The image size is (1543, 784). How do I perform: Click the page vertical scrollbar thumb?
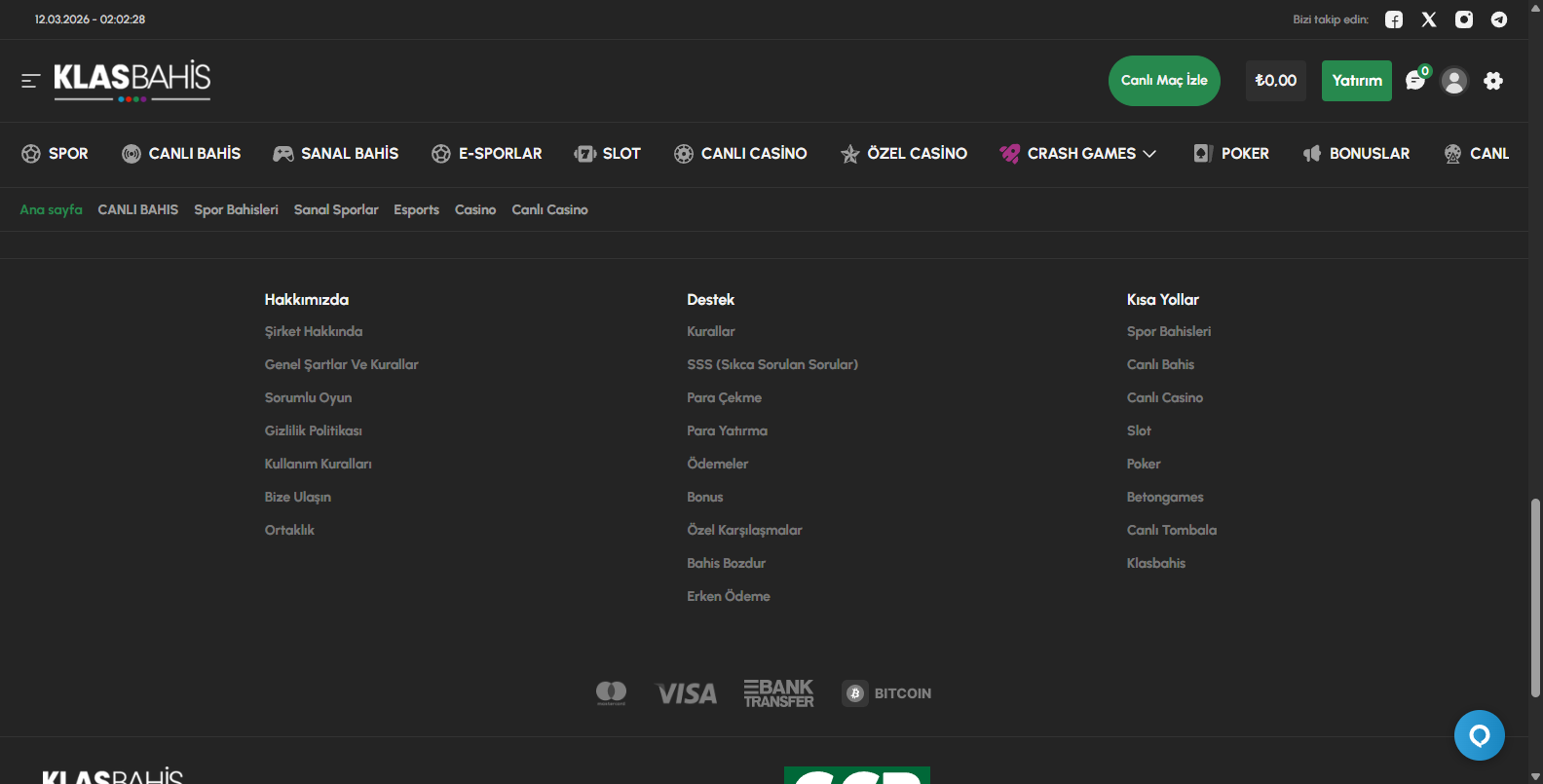pos(1535,596)
